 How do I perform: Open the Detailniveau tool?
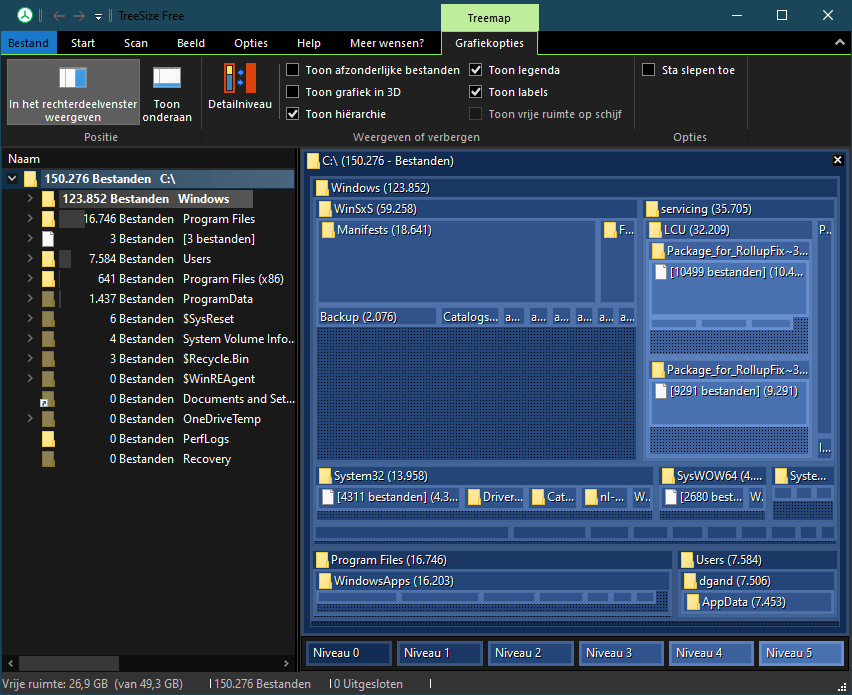click(240, 87)
